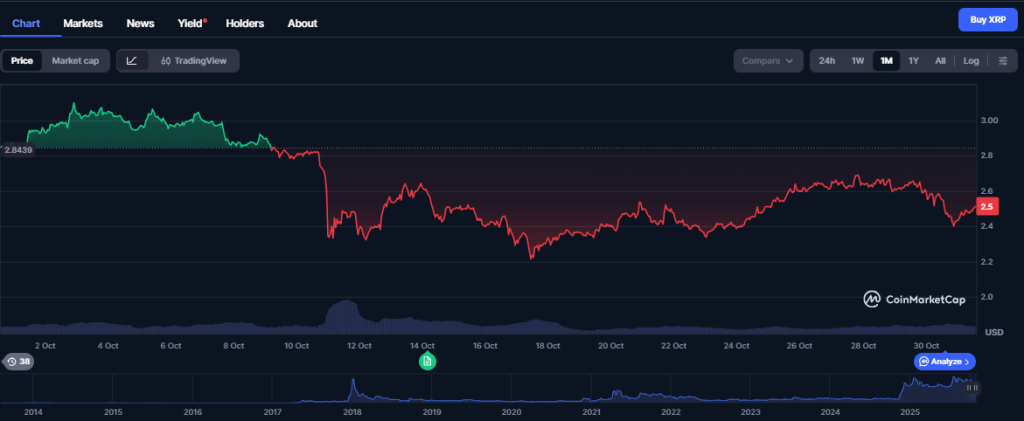
Task: Open chart settings sliders icon
Action: pos(1002,61)
